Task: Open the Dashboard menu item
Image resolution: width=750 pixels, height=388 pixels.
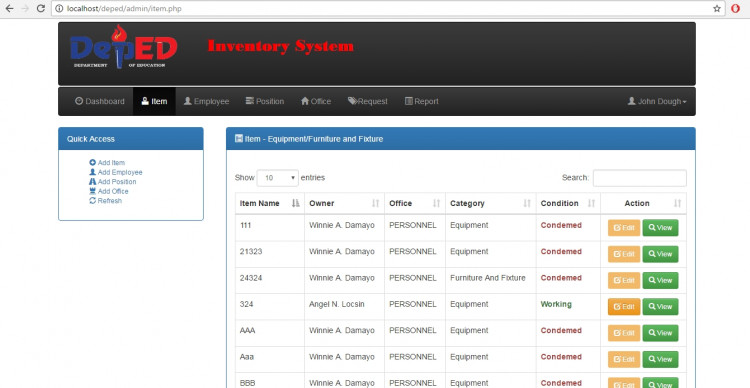Action: 99,101
